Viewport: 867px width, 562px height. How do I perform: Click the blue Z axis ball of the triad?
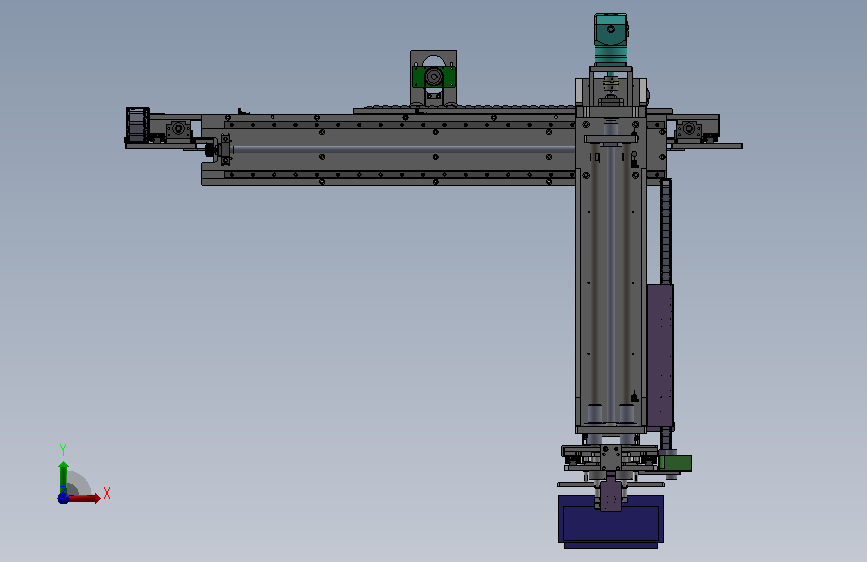coord(64,498)
